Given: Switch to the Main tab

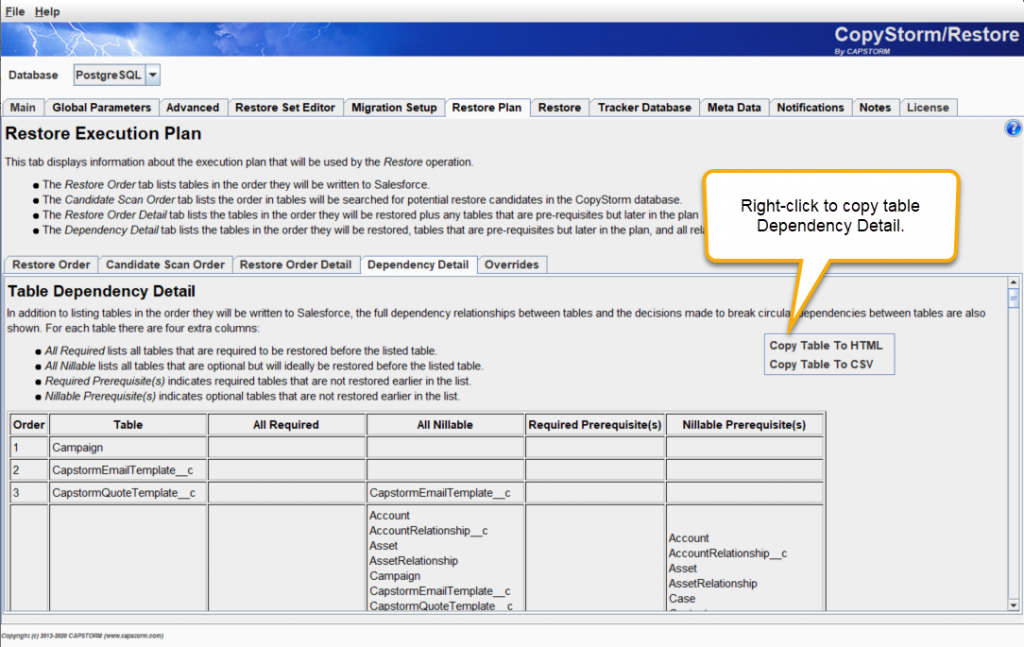Looking at the screenshot, I should click(23, 108).
